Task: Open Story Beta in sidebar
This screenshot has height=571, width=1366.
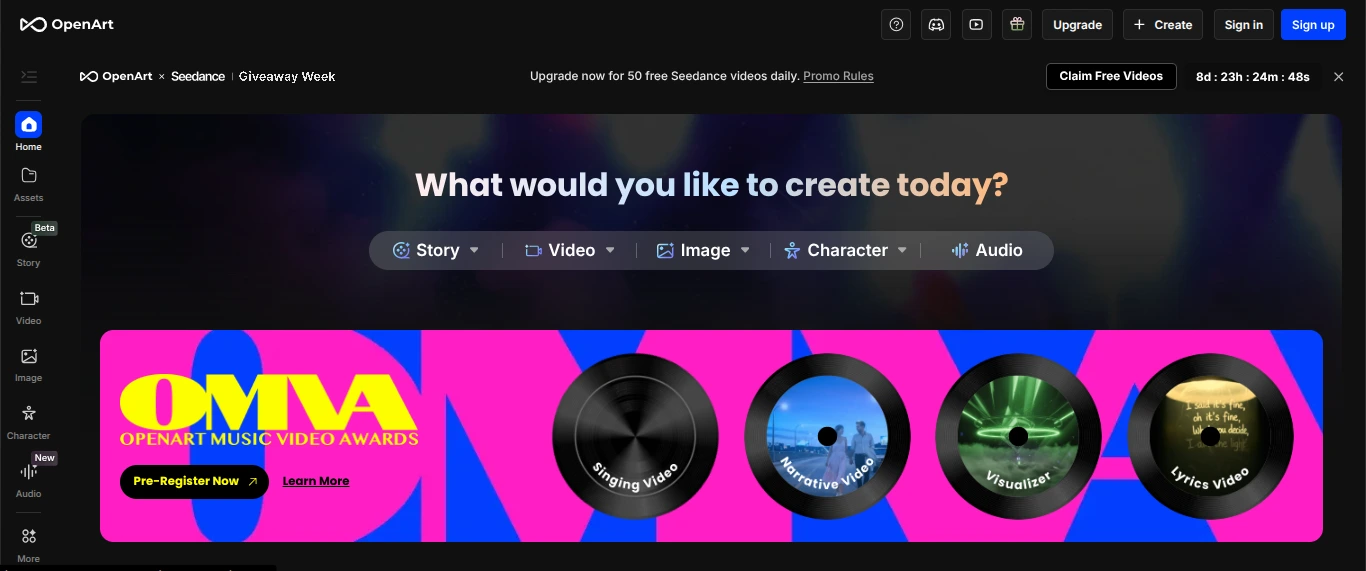Action: (x=28, y=247)
